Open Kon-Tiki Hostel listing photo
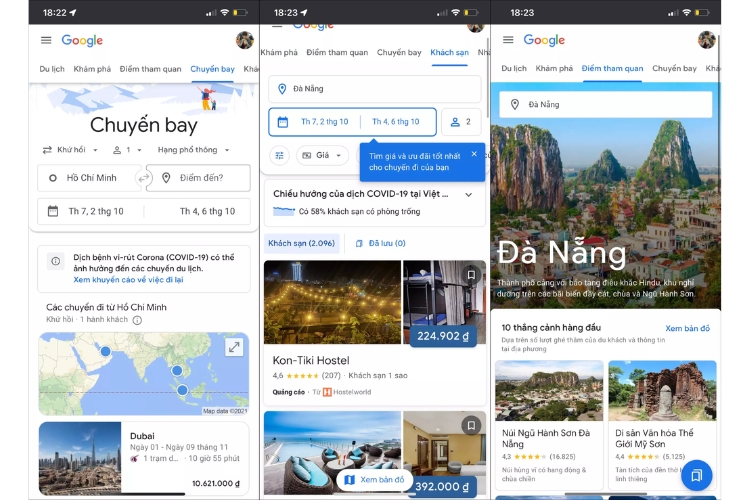This screenshot has width=750, height=500. (332, 302)
